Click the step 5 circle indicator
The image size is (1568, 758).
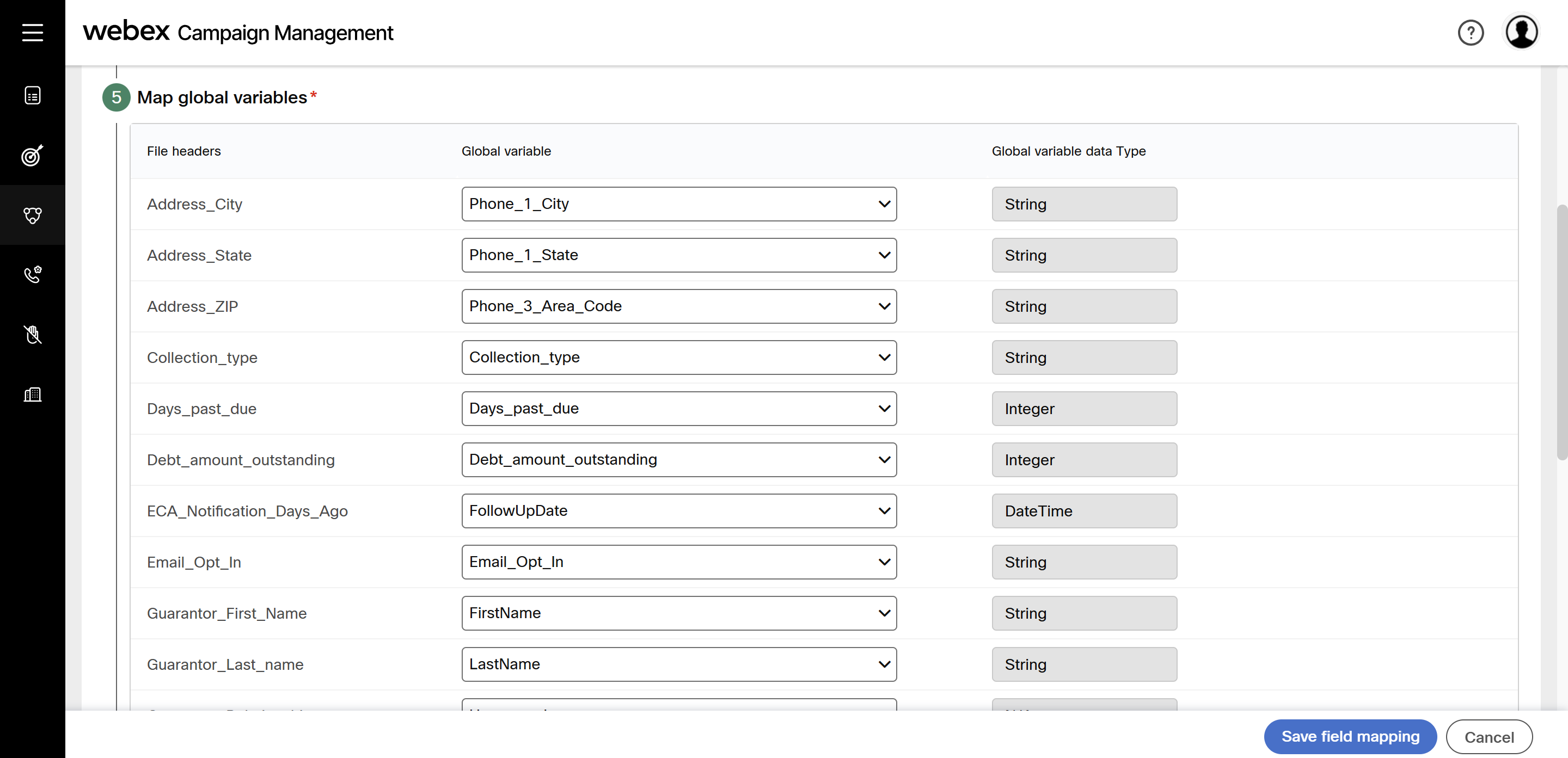point(117,97)
